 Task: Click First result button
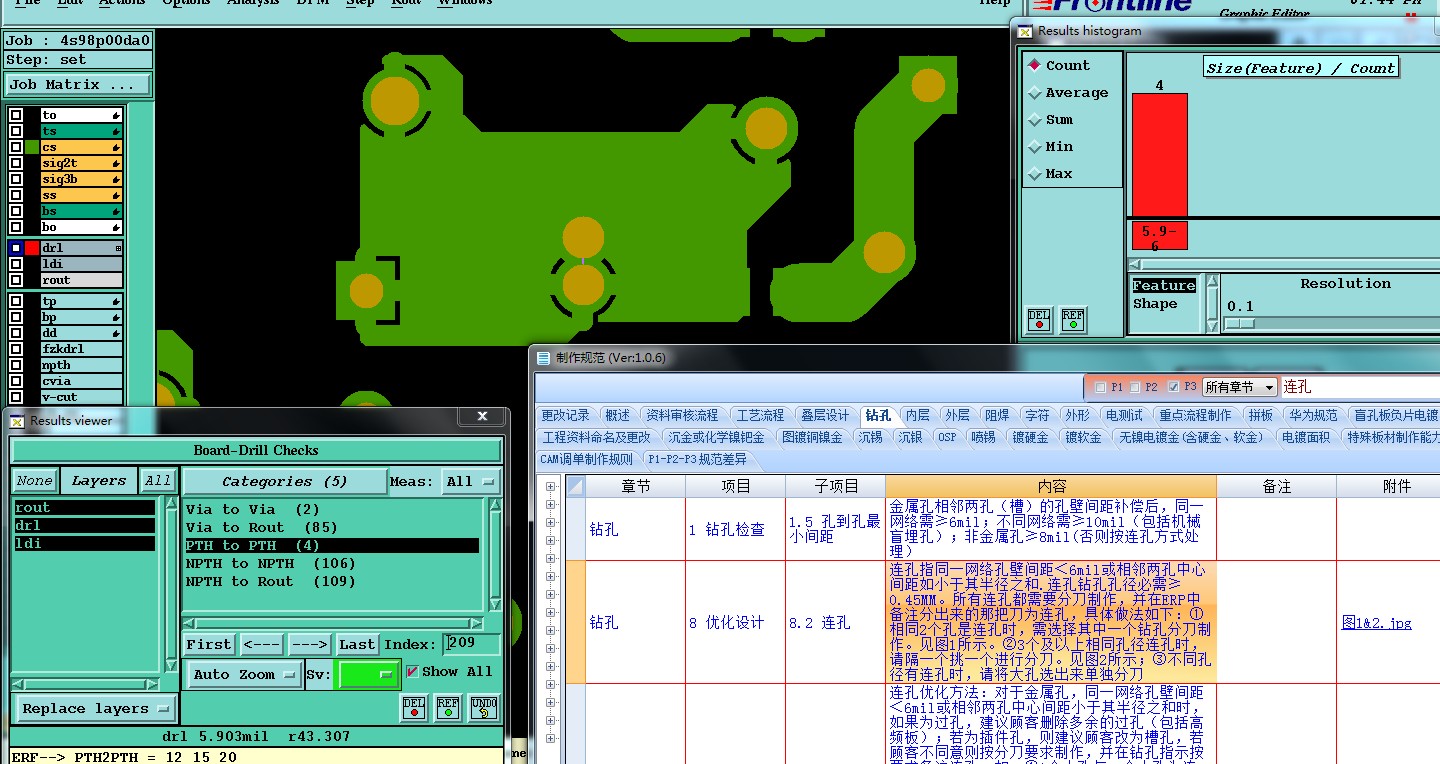pos(209,645)
